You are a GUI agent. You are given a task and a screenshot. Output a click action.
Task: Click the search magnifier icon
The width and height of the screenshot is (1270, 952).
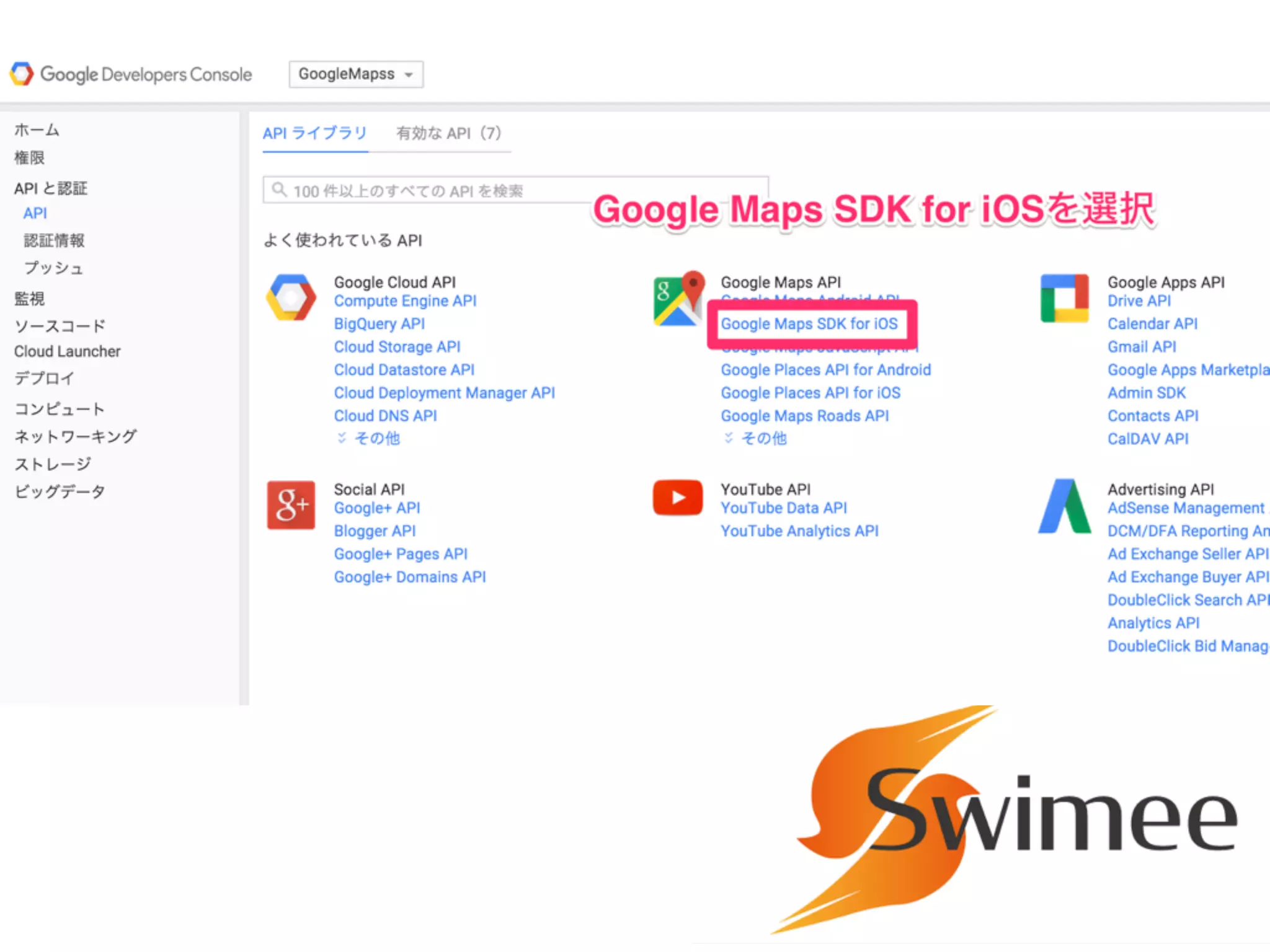click(280, 190)
